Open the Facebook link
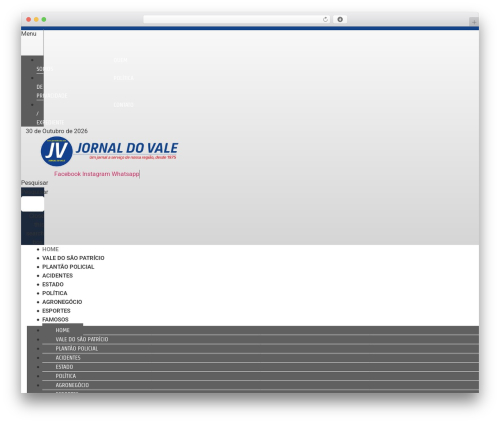Screen dimensions: 500x423 [x=68, y=174]
